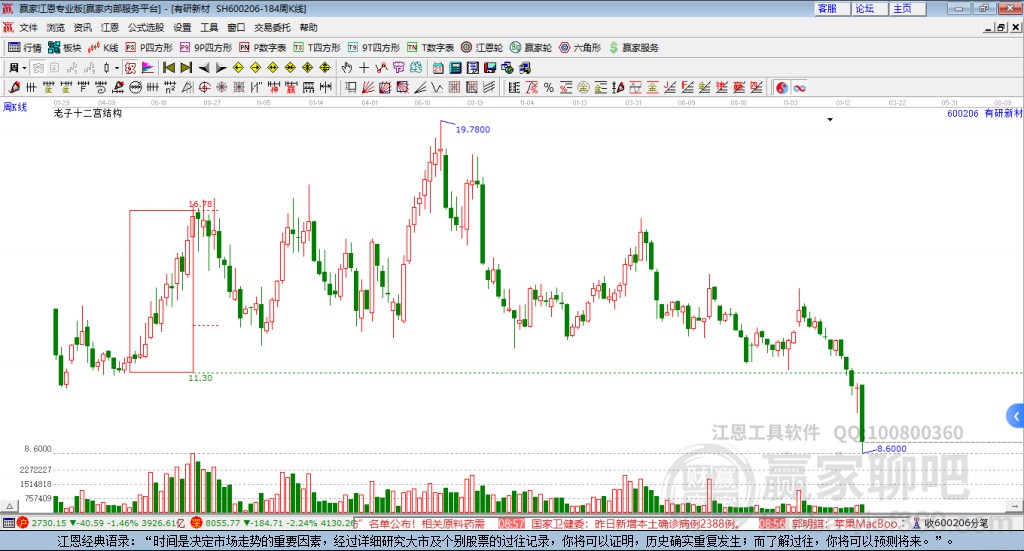Click the 主页 homepage button
1024x551 pixels.
point(907,8)
